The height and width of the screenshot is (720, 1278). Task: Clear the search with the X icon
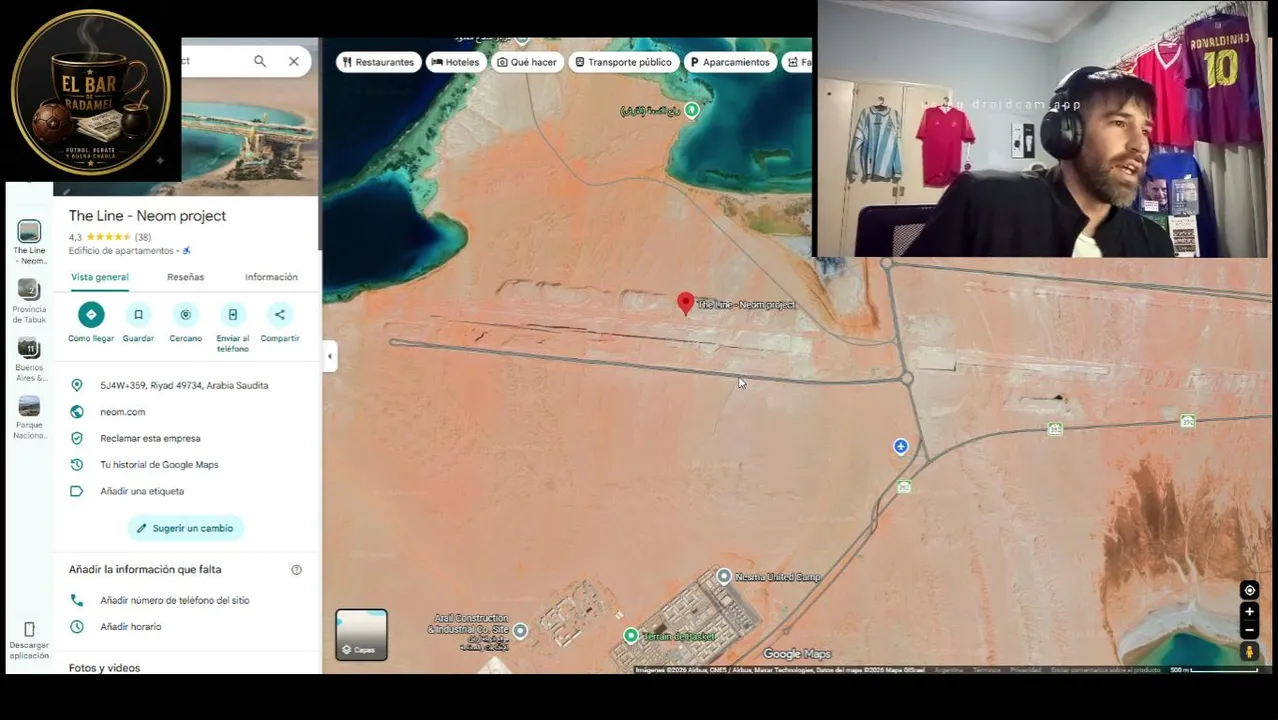(294, 61)
